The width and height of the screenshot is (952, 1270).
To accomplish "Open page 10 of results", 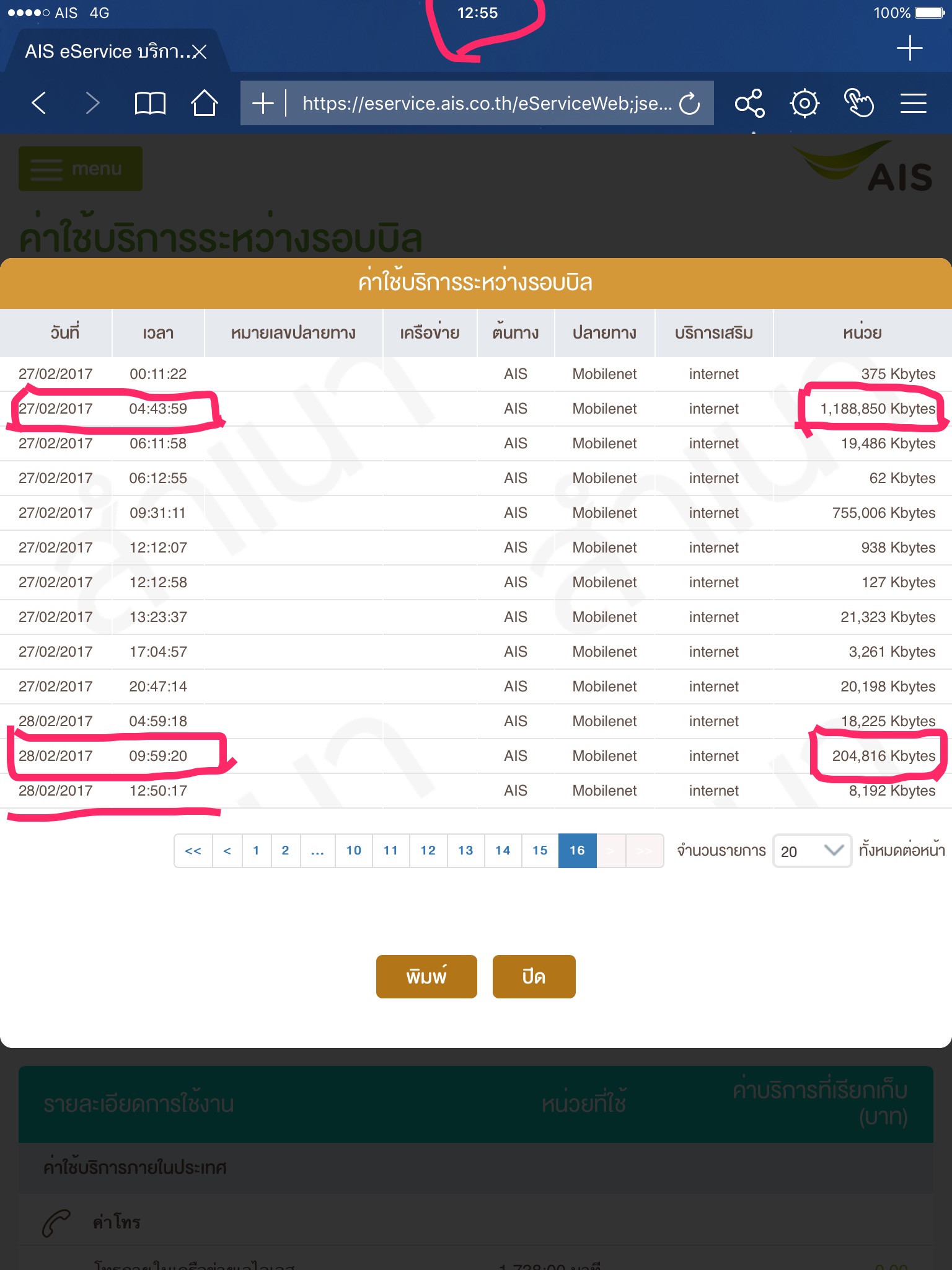I will tap(354, 851).
